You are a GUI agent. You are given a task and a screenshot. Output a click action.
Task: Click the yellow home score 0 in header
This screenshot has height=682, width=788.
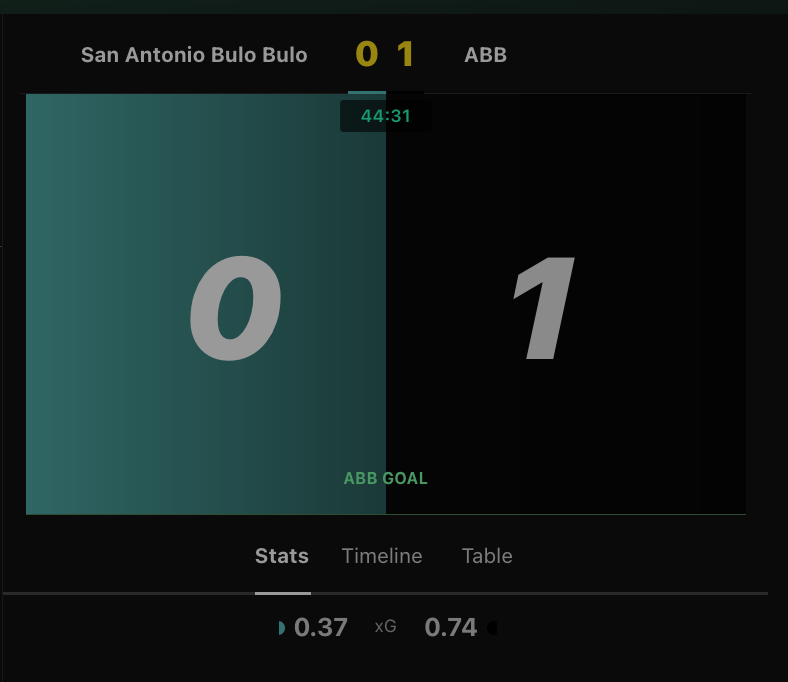point(366,54)
